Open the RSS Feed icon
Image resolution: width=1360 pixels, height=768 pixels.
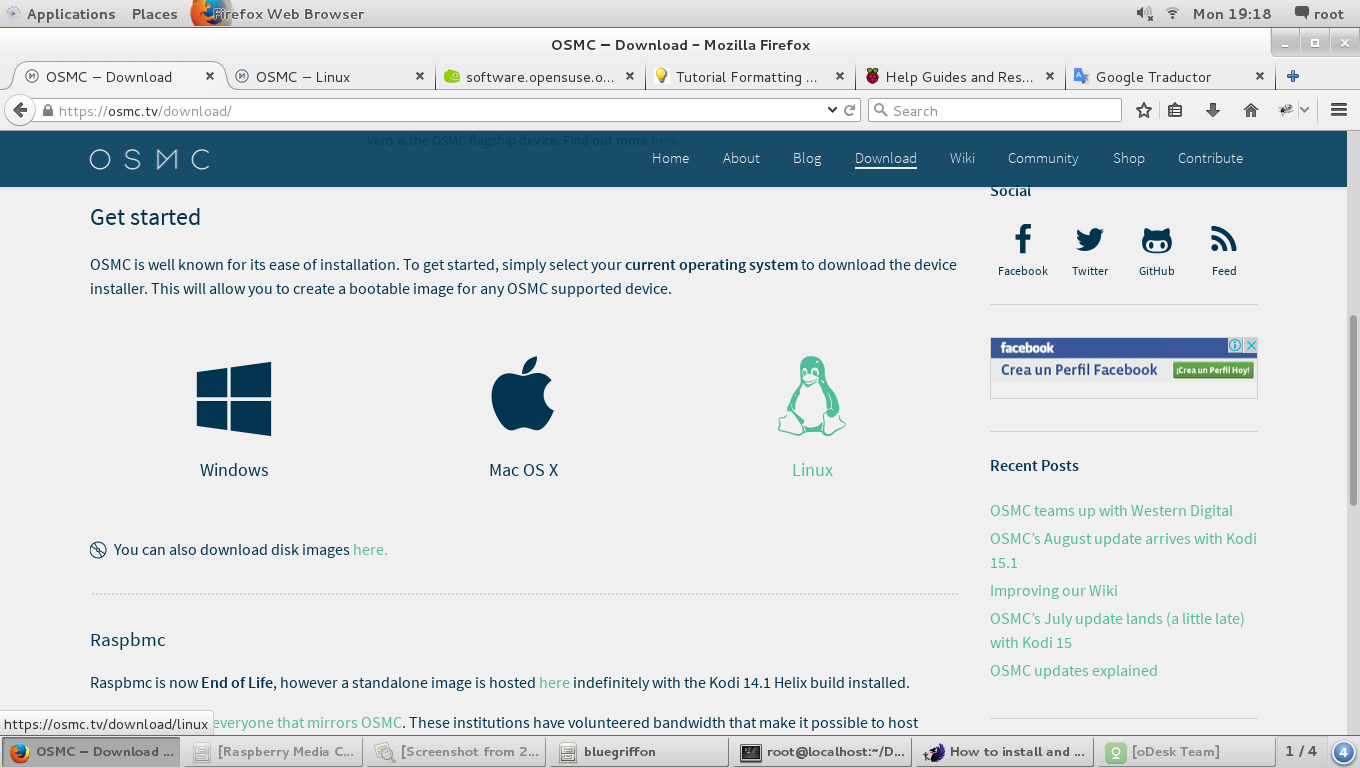1224,240
